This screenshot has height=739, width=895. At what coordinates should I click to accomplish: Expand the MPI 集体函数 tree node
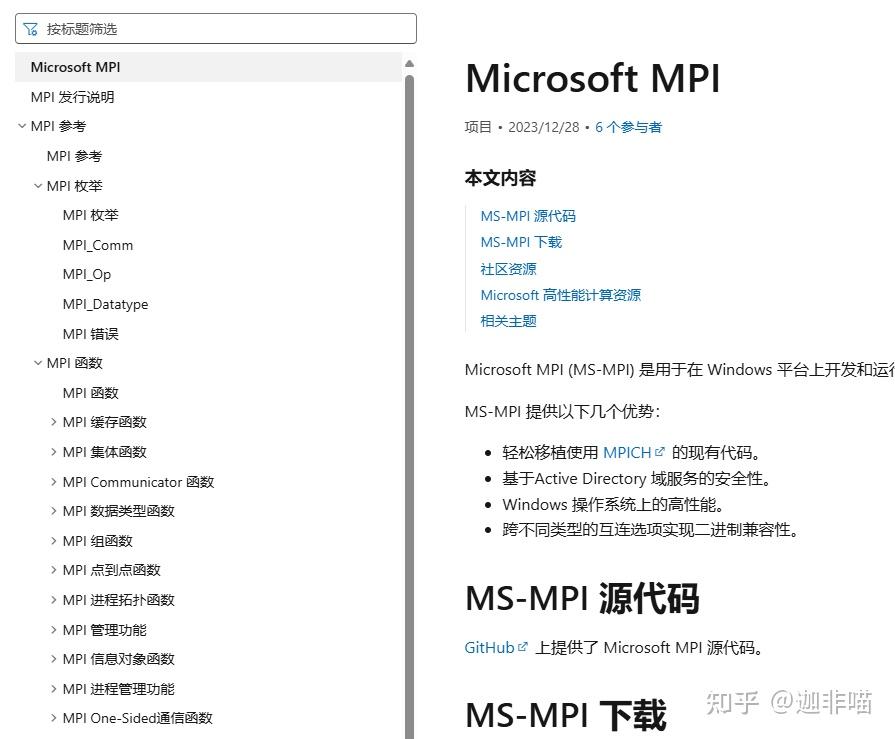point(53,451)
